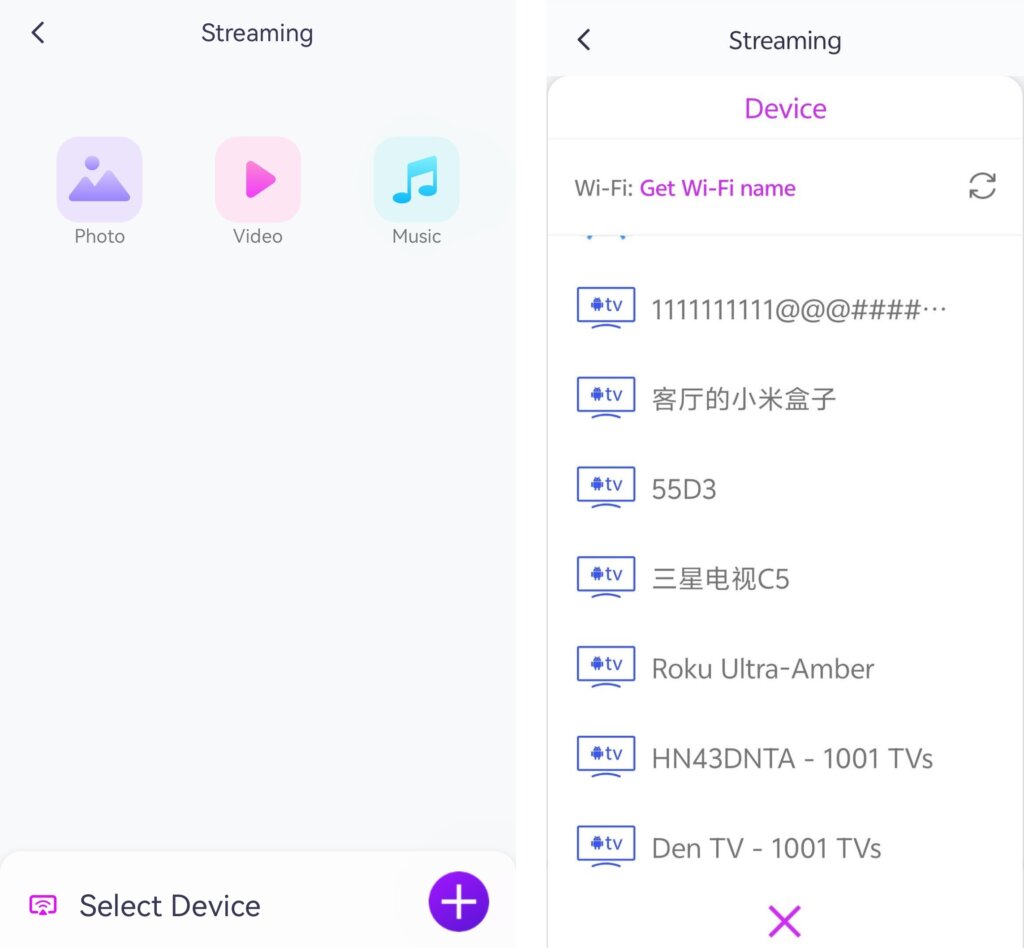Viewport: 1024px width, 948px height.
Task: Select HN43DNTA - 1001 TVs device
Action: [x=791, y=758]
